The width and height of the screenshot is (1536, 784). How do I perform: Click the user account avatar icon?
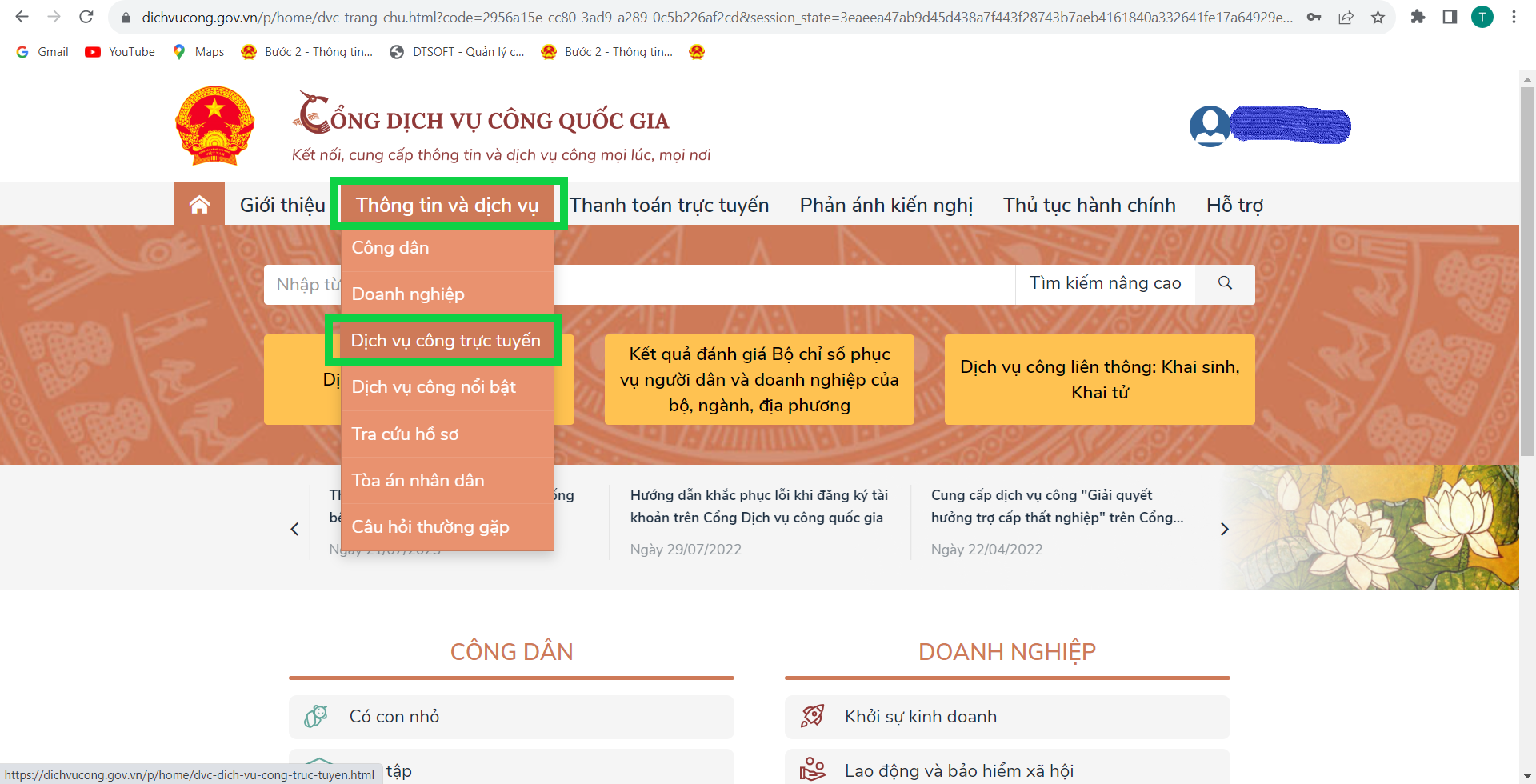tap(1210, 126)
